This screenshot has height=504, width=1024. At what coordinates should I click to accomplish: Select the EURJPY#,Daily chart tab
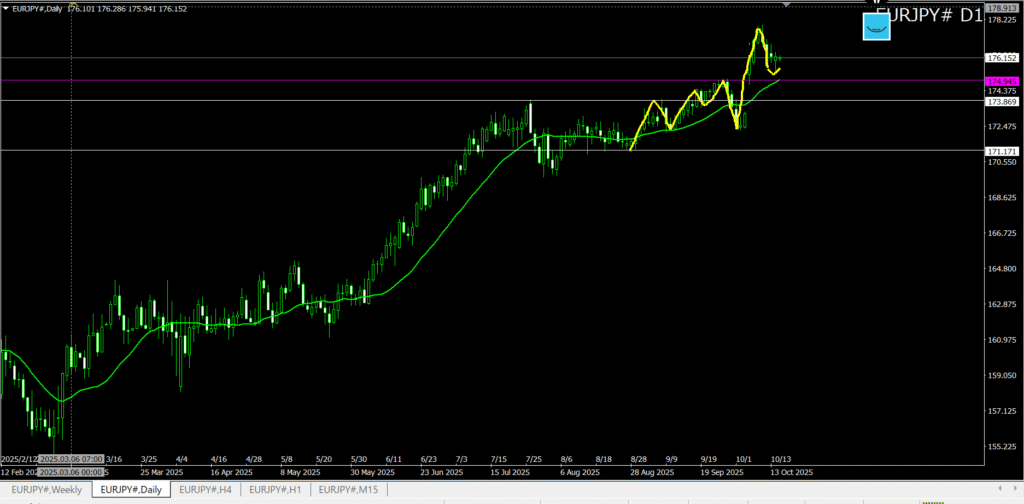[130, 489]
